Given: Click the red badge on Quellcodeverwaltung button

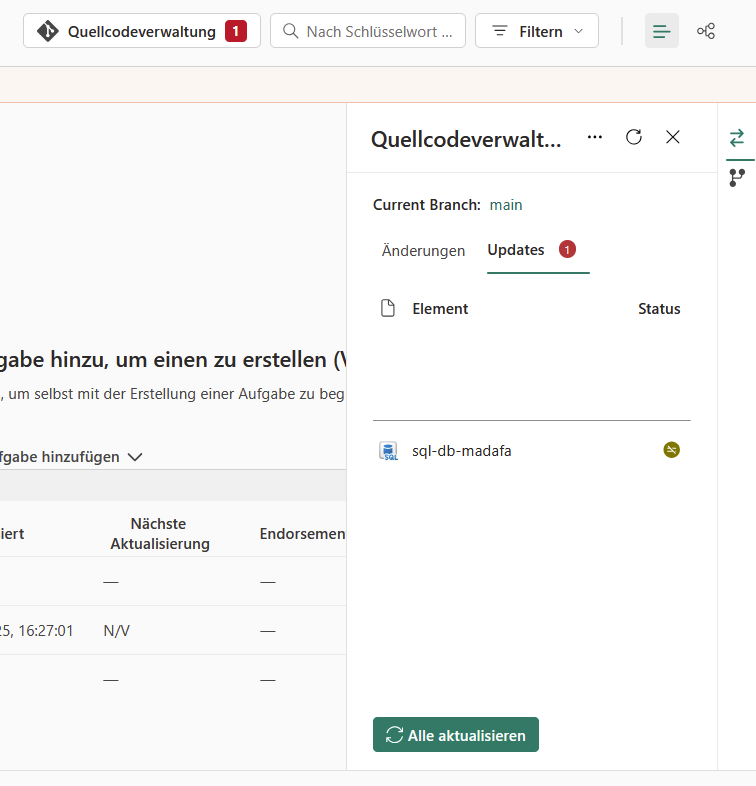Looking at the screenshot, I should [x=236, y=31].
